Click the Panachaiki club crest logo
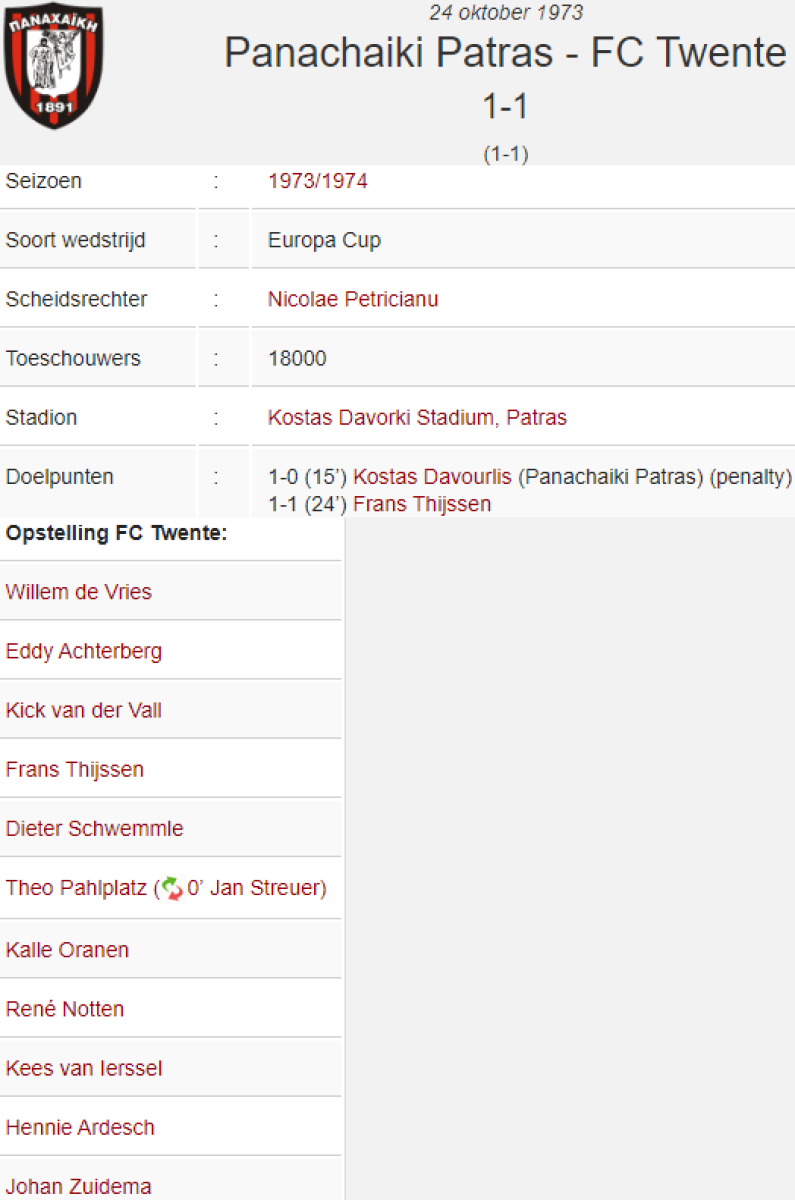The height and width of the screenshot is (1200, 795). click(54, 66)
